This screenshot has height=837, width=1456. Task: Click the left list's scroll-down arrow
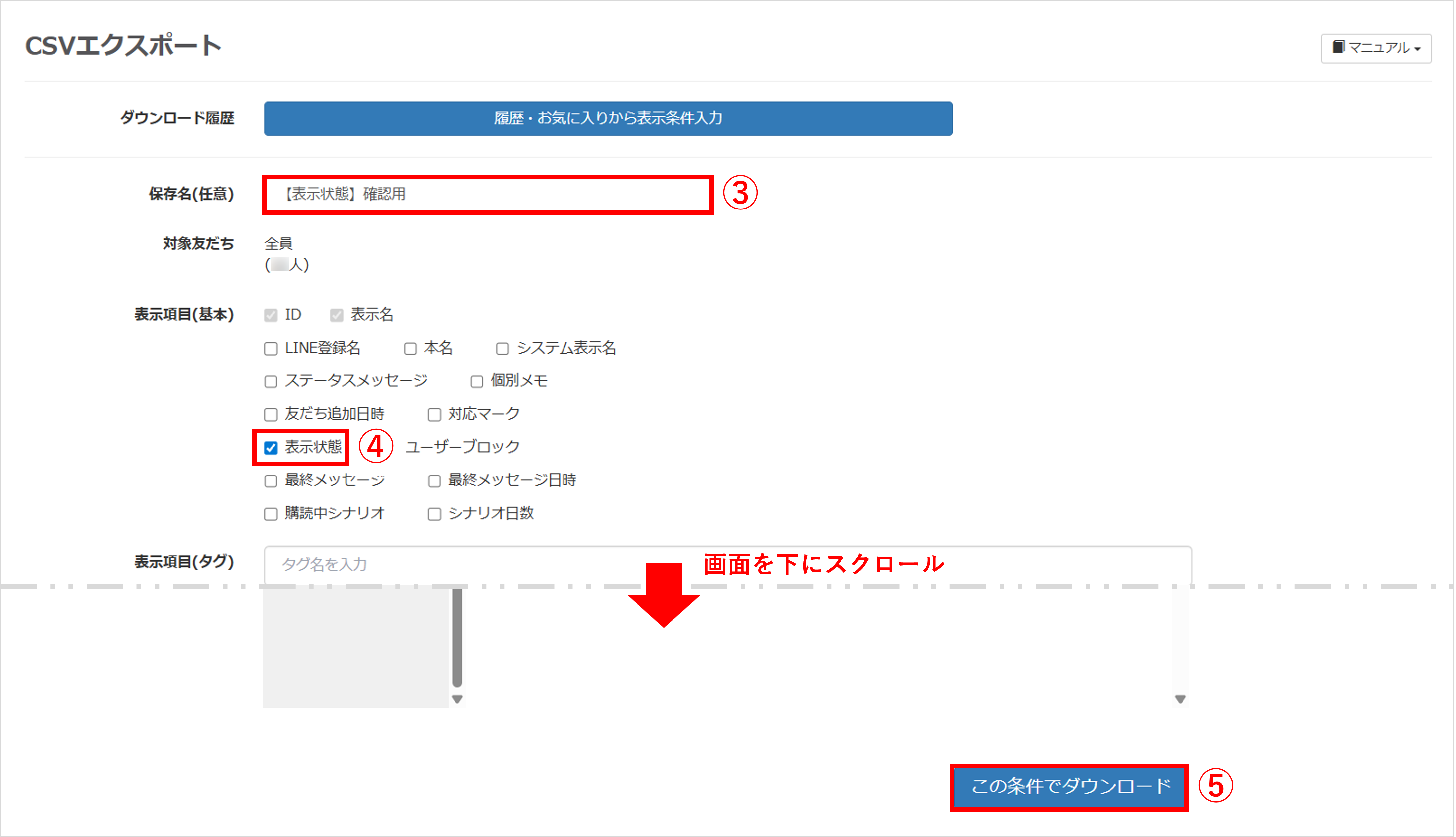[x=457, y=699]
